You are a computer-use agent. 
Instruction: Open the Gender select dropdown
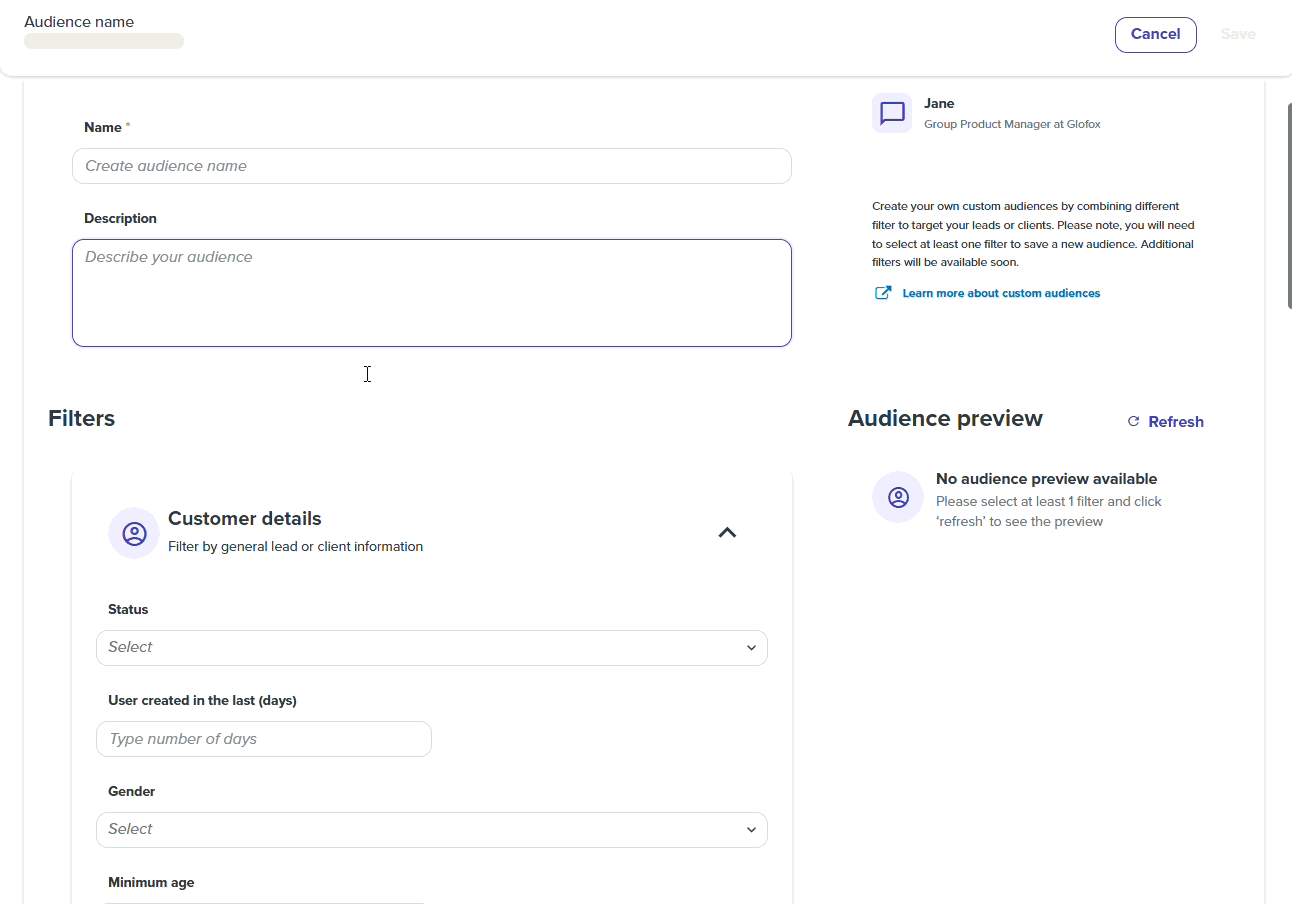pyautogui.click(x=432, y=830)
